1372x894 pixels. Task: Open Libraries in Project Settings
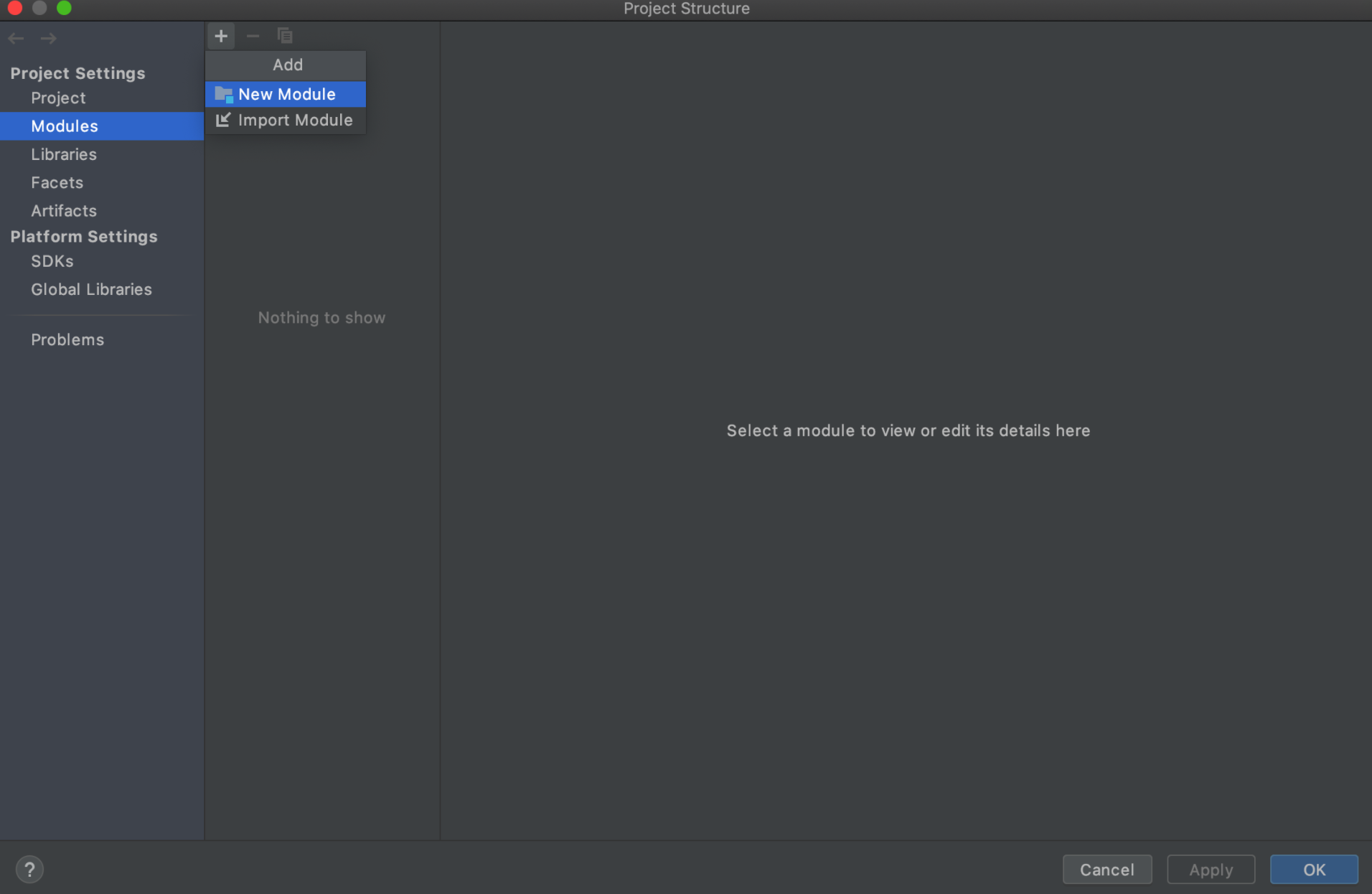click(102, 154)
